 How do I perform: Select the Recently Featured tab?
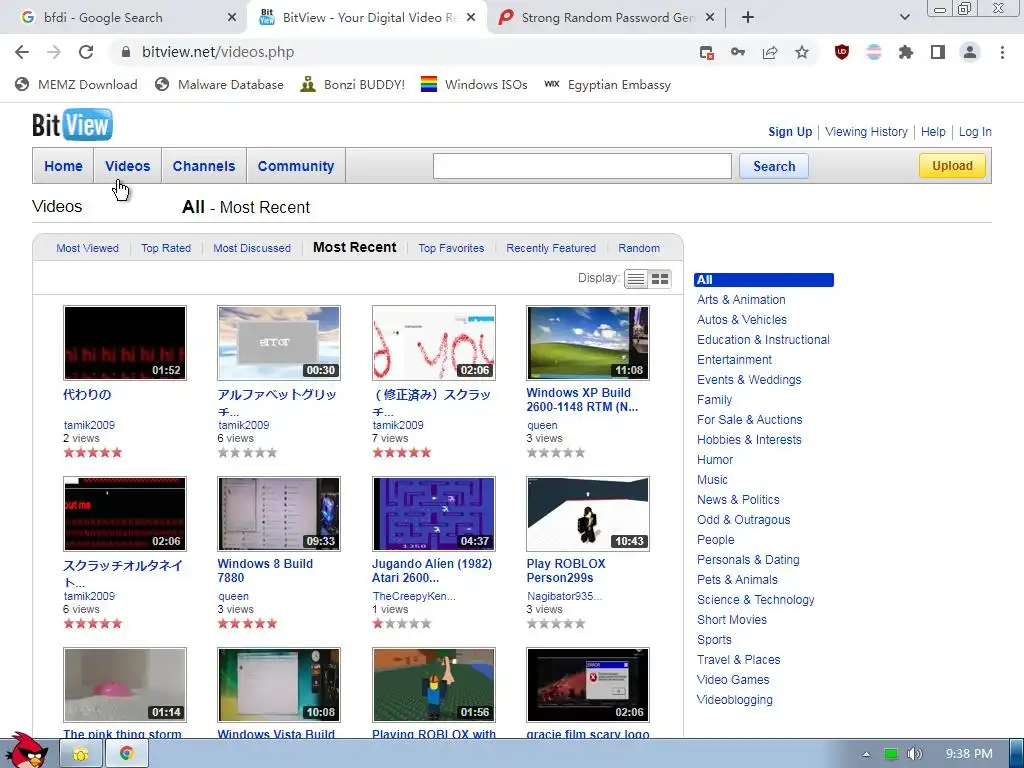pyautogui.click(x=551, y=248)
